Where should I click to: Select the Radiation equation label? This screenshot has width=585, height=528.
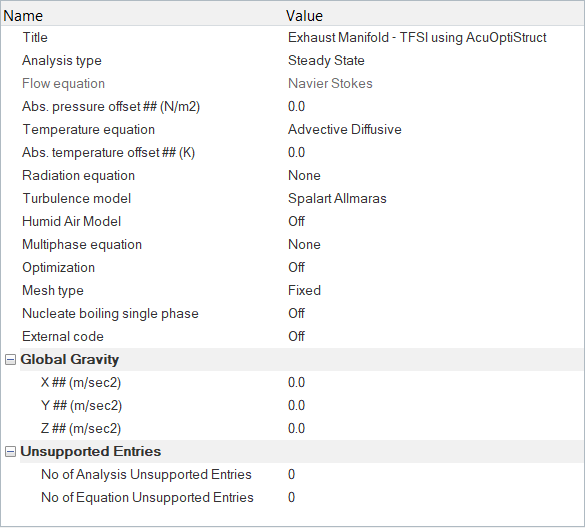78,176
